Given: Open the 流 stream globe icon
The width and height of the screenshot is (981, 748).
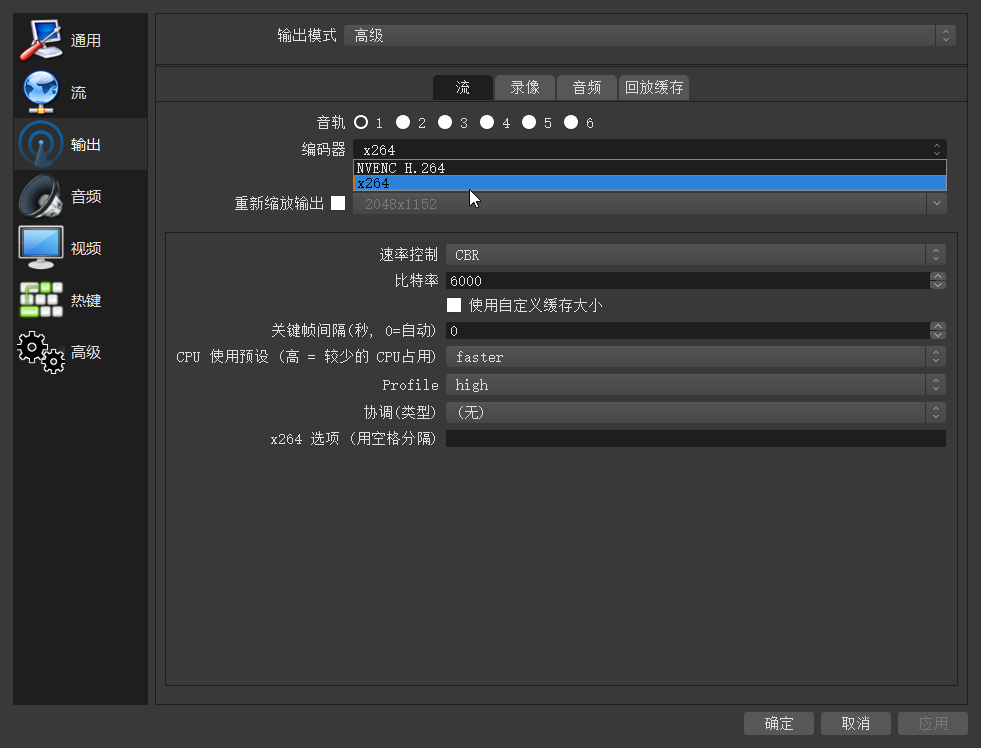Looking at the screenshot, I should point(41,92).
